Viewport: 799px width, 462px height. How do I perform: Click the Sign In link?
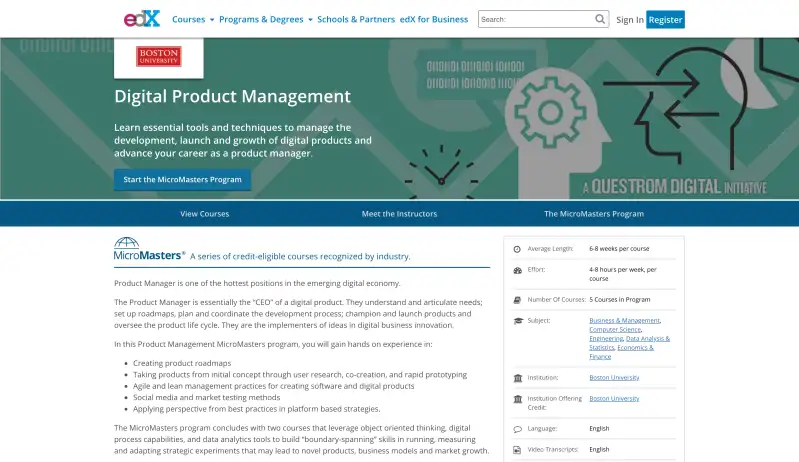pos(630,20)
